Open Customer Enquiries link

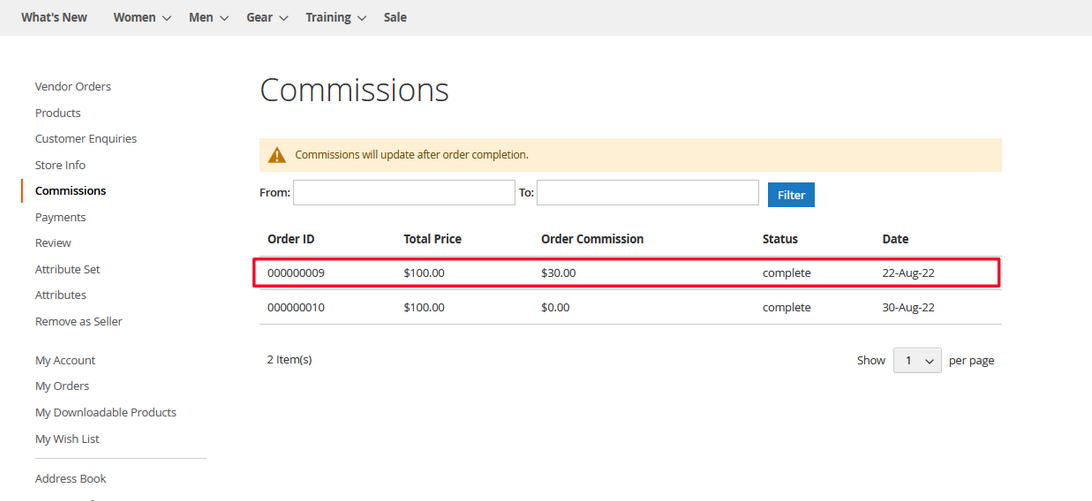tap(86, 139)
